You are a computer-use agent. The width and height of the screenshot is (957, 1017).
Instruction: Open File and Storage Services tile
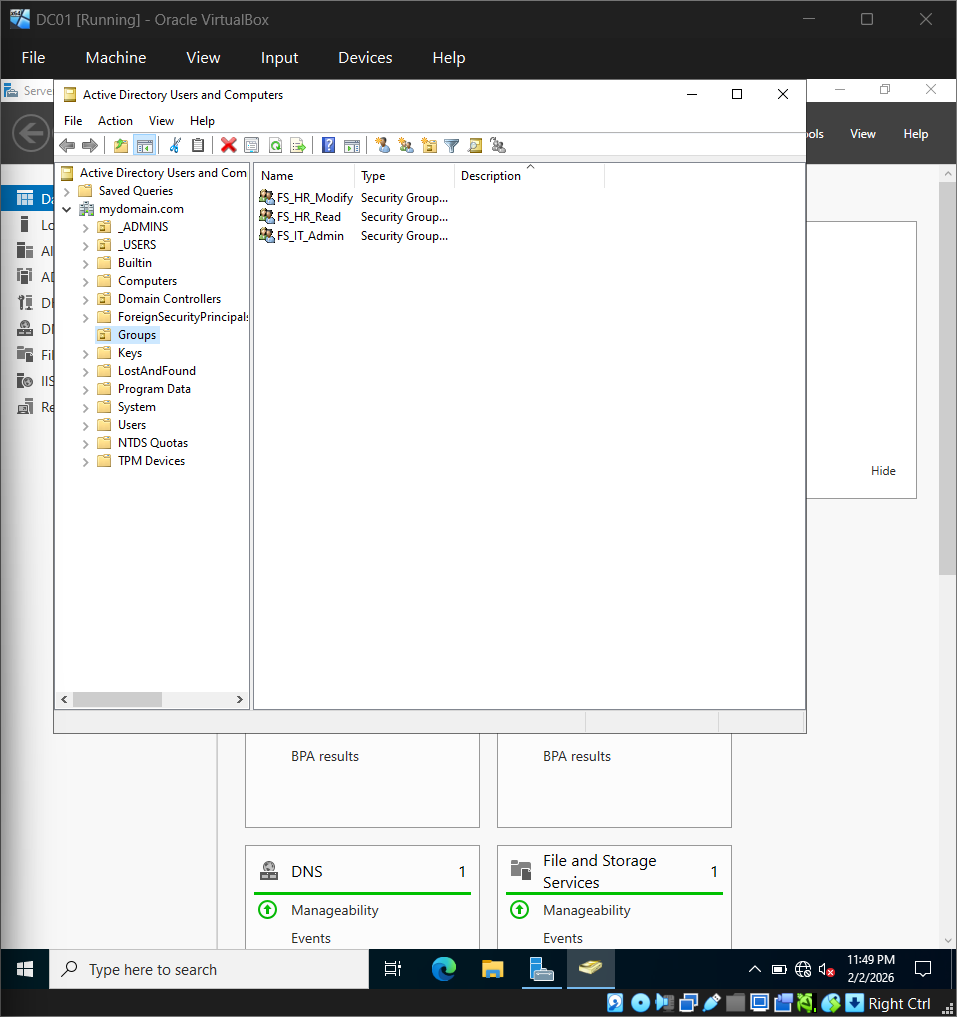coord(600,871)
